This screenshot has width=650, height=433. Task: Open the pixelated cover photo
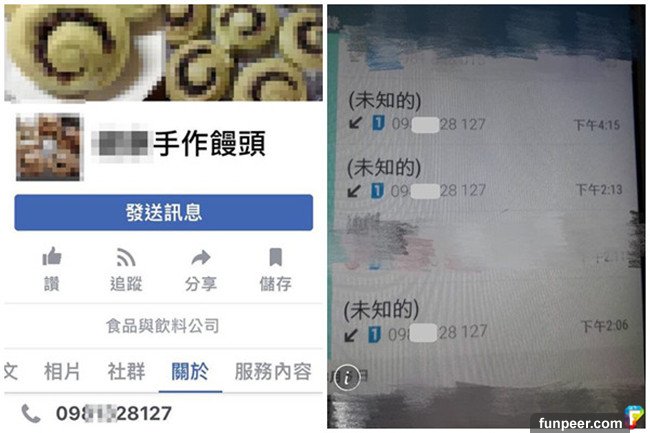[163, 53]
